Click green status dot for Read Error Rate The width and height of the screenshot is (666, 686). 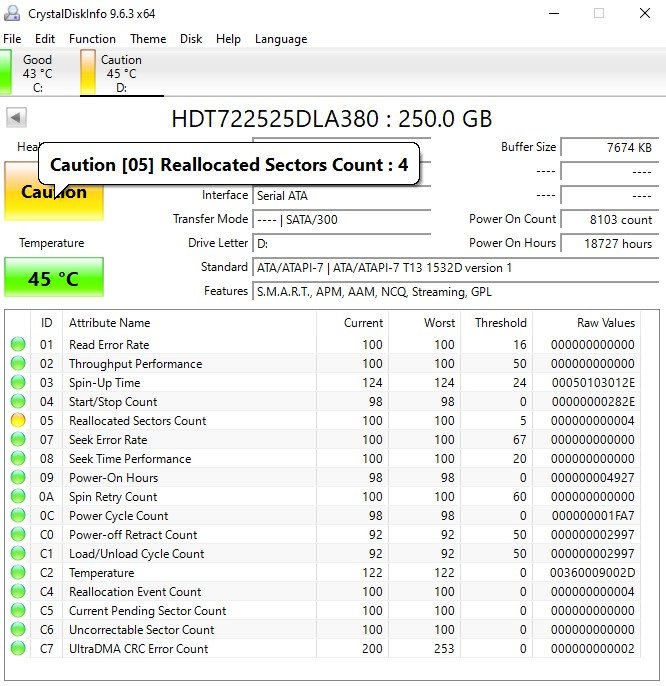(18, 344)
